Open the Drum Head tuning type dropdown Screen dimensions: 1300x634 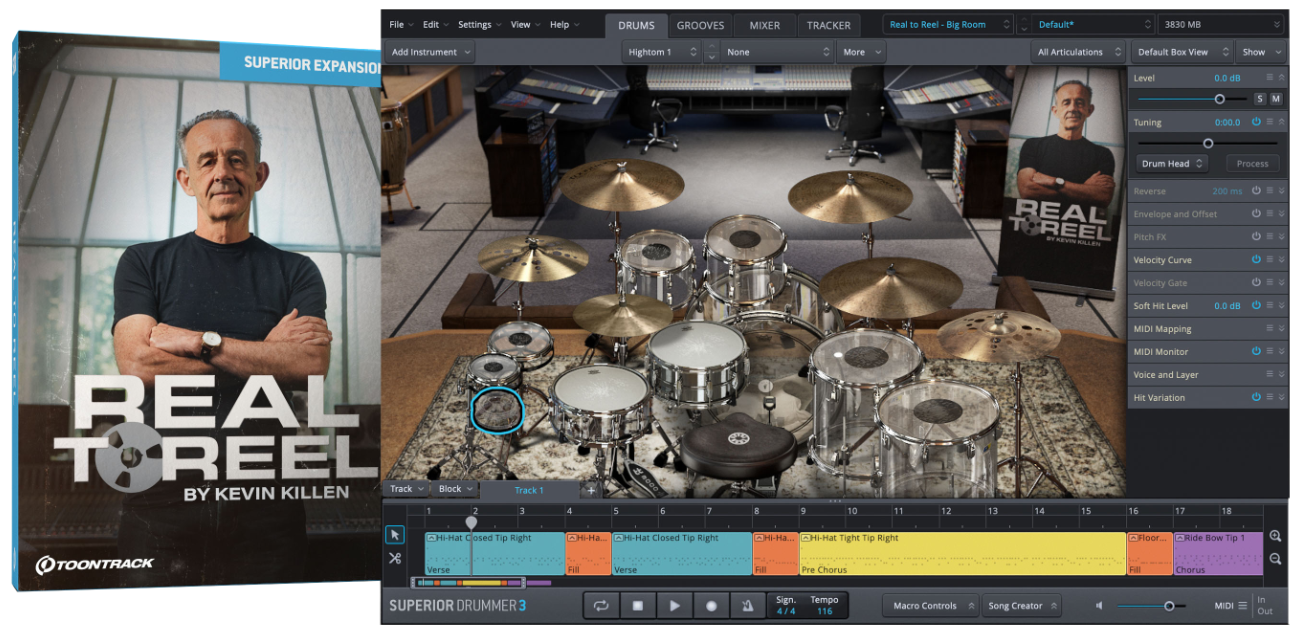[1173, 163]
